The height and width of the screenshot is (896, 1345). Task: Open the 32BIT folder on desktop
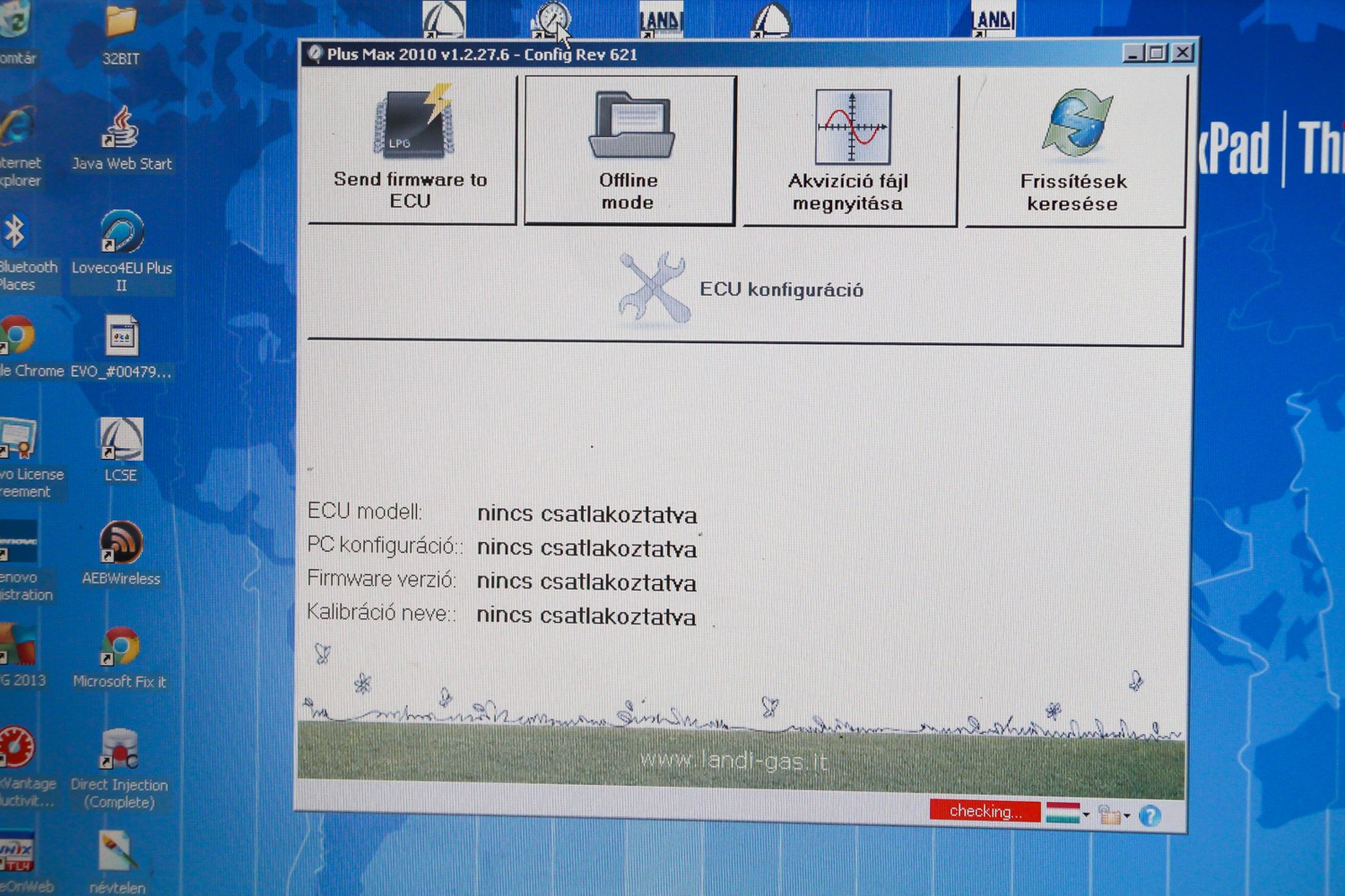(121, 34)
